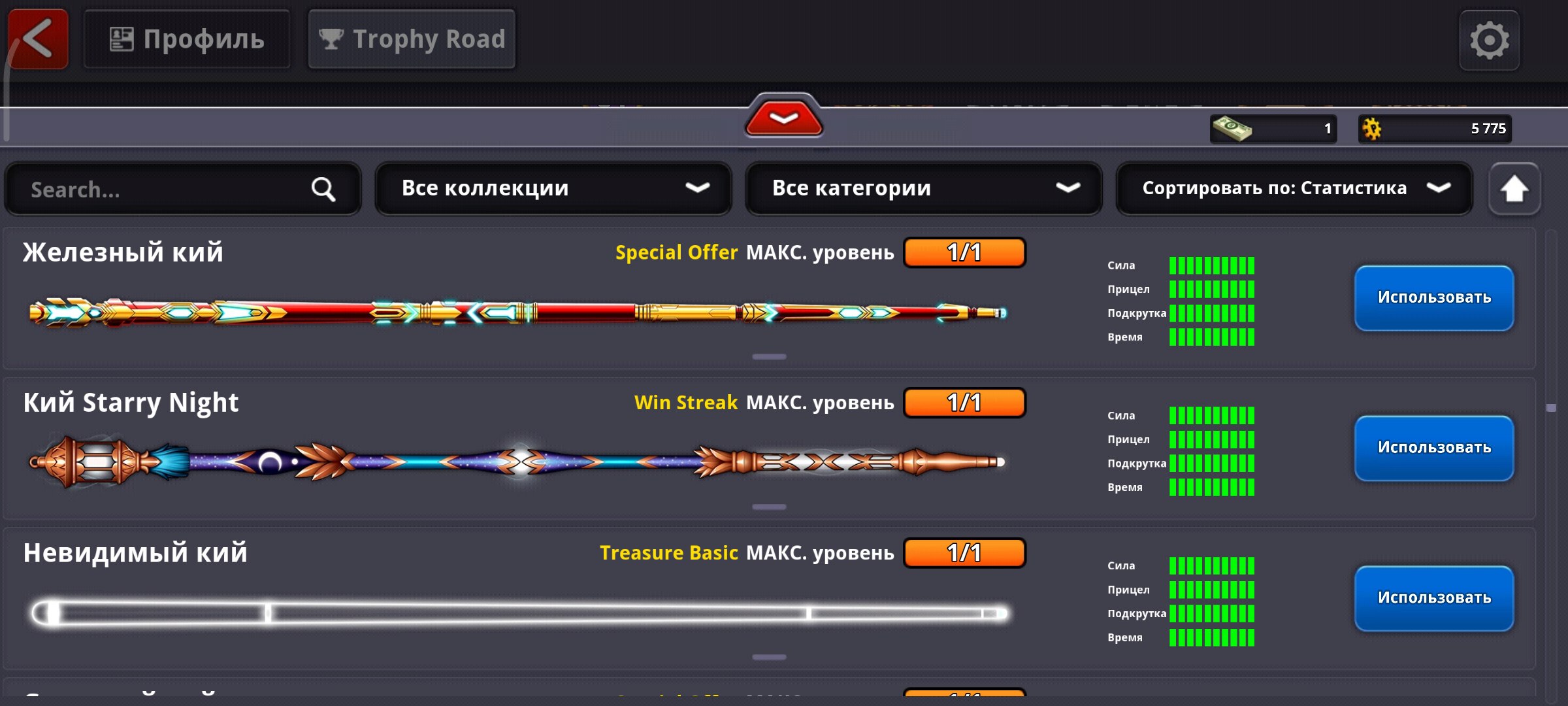Click the Сила bar of Железный кий
Screen dimensions: 1568x706
coord(1212,265)
